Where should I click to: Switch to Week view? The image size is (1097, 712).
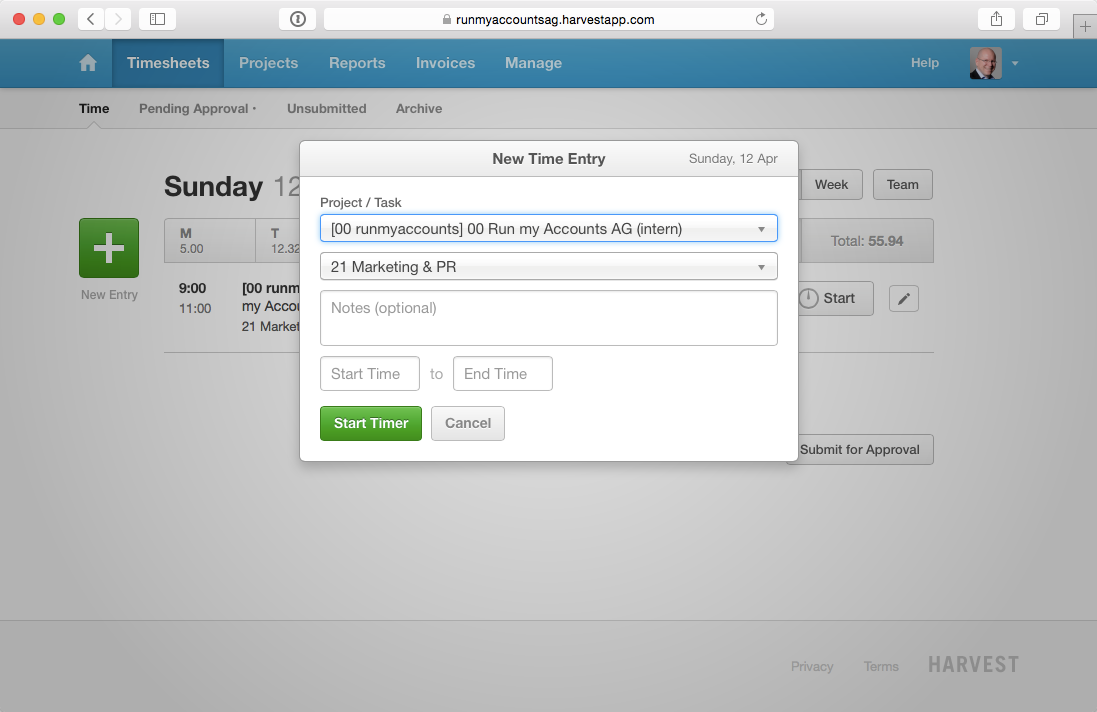(831, 185)
